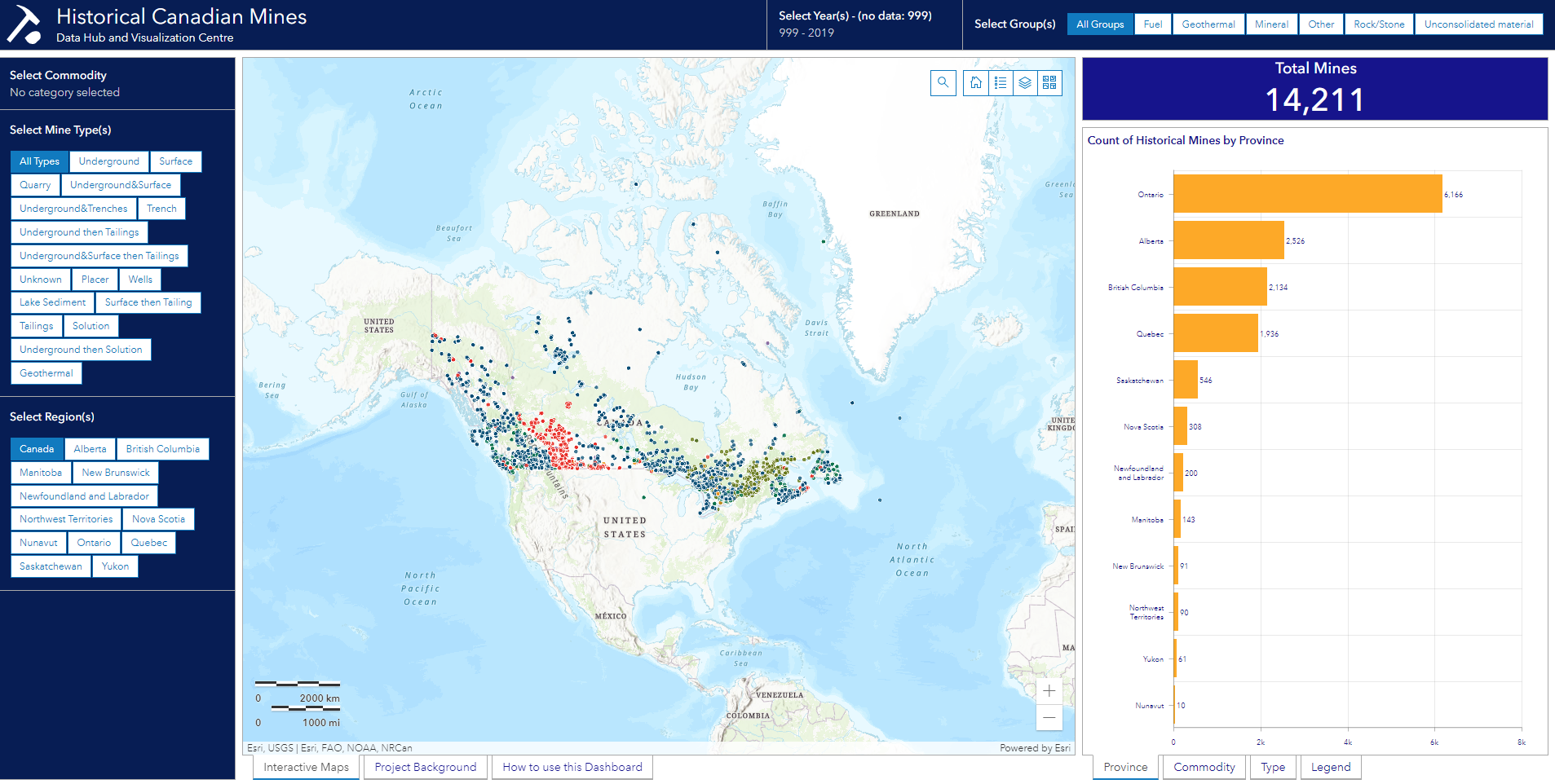The height and width of the screenshot is (784, 1555).
Task: Open the map search tool
Action: [943, 82]
